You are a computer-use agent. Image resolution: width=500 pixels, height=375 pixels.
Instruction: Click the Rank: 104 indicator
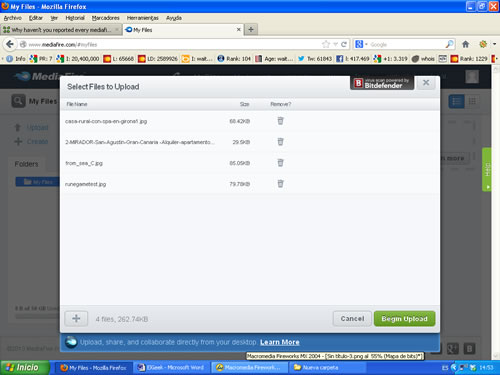234,59
